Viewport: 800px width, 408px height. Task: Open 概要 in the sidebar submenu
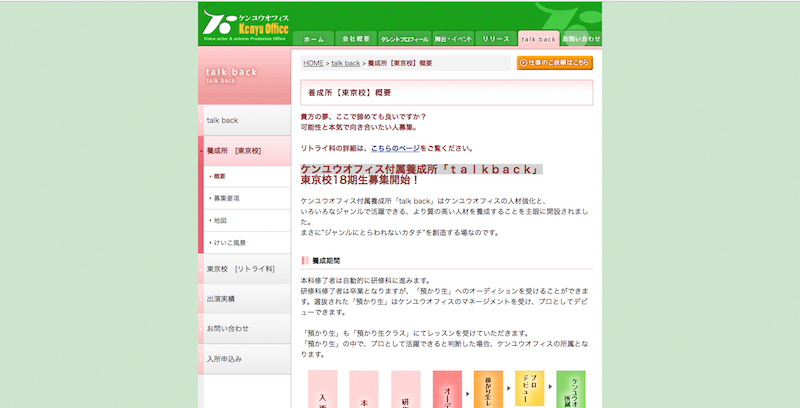[220, 176]
